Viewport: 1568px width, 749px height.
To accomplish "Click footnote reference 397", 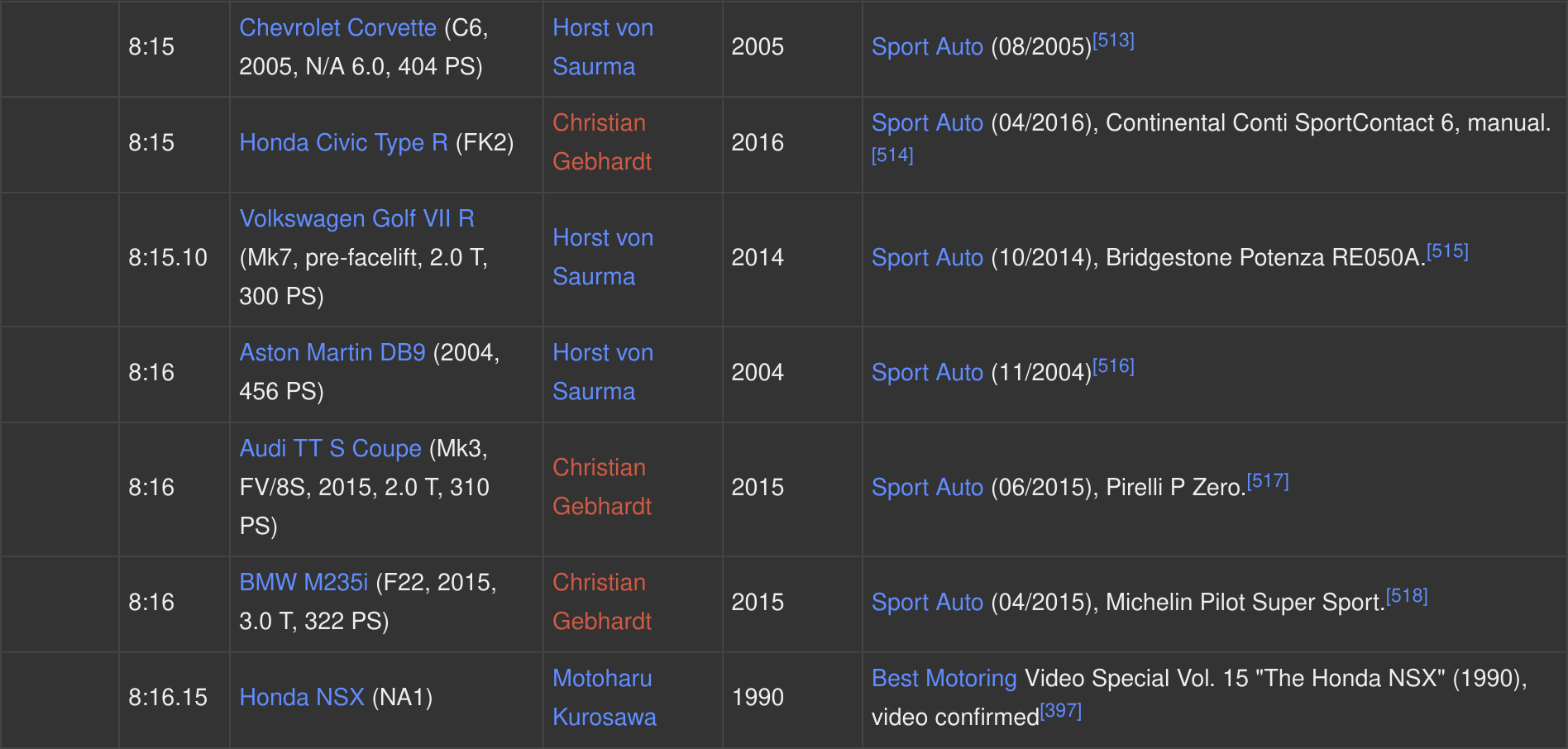I will 1061,711.
